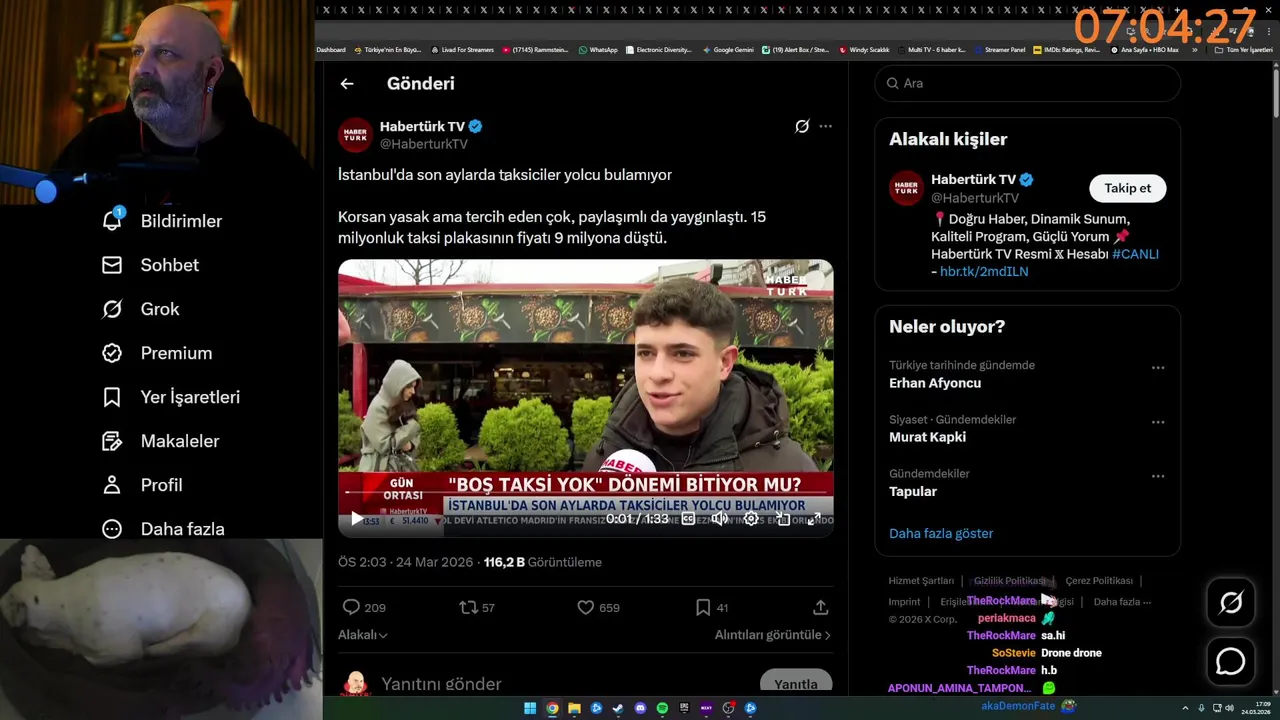Open the Google Gemini bookmark
Image resolution: width=1280 pixels, height=720 pixels.
pos(728,49)
